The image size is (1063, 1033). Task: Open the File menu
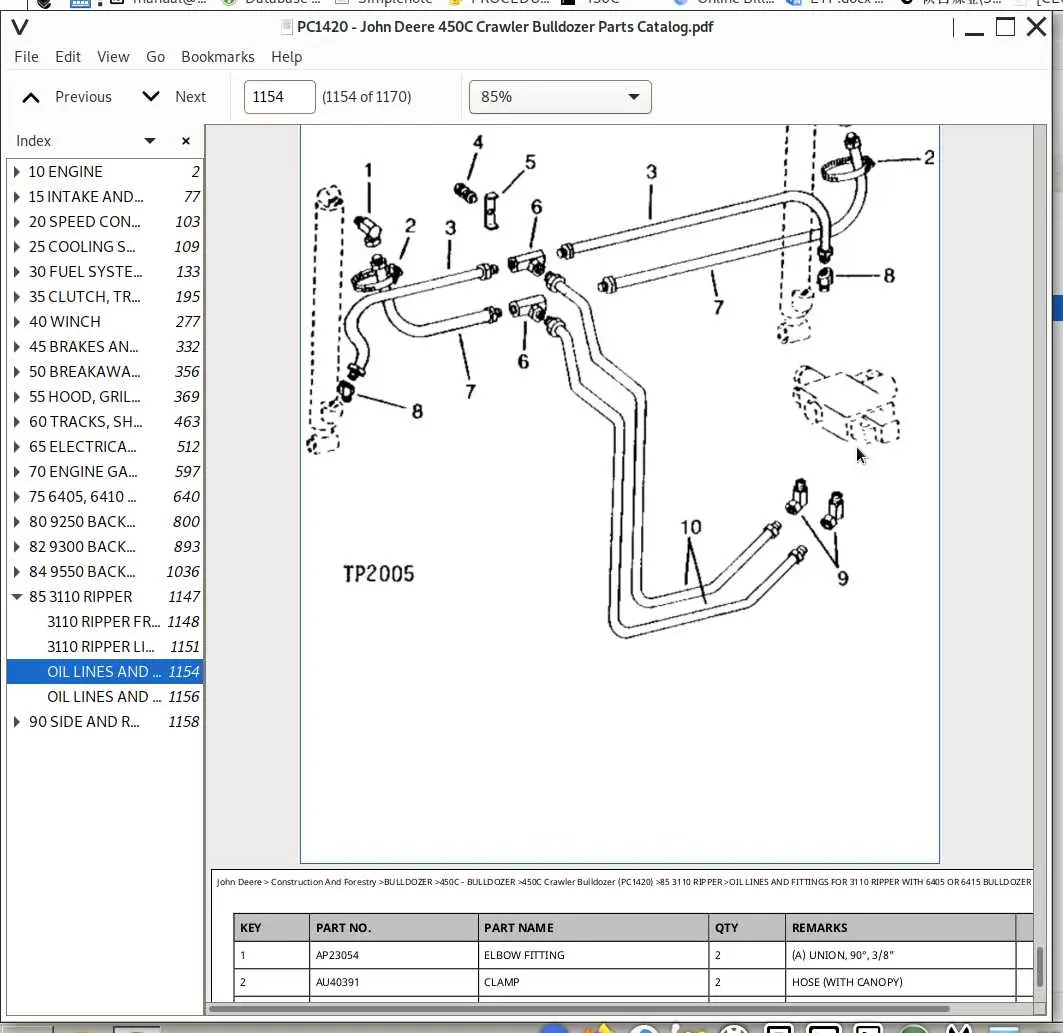[26, 57]
